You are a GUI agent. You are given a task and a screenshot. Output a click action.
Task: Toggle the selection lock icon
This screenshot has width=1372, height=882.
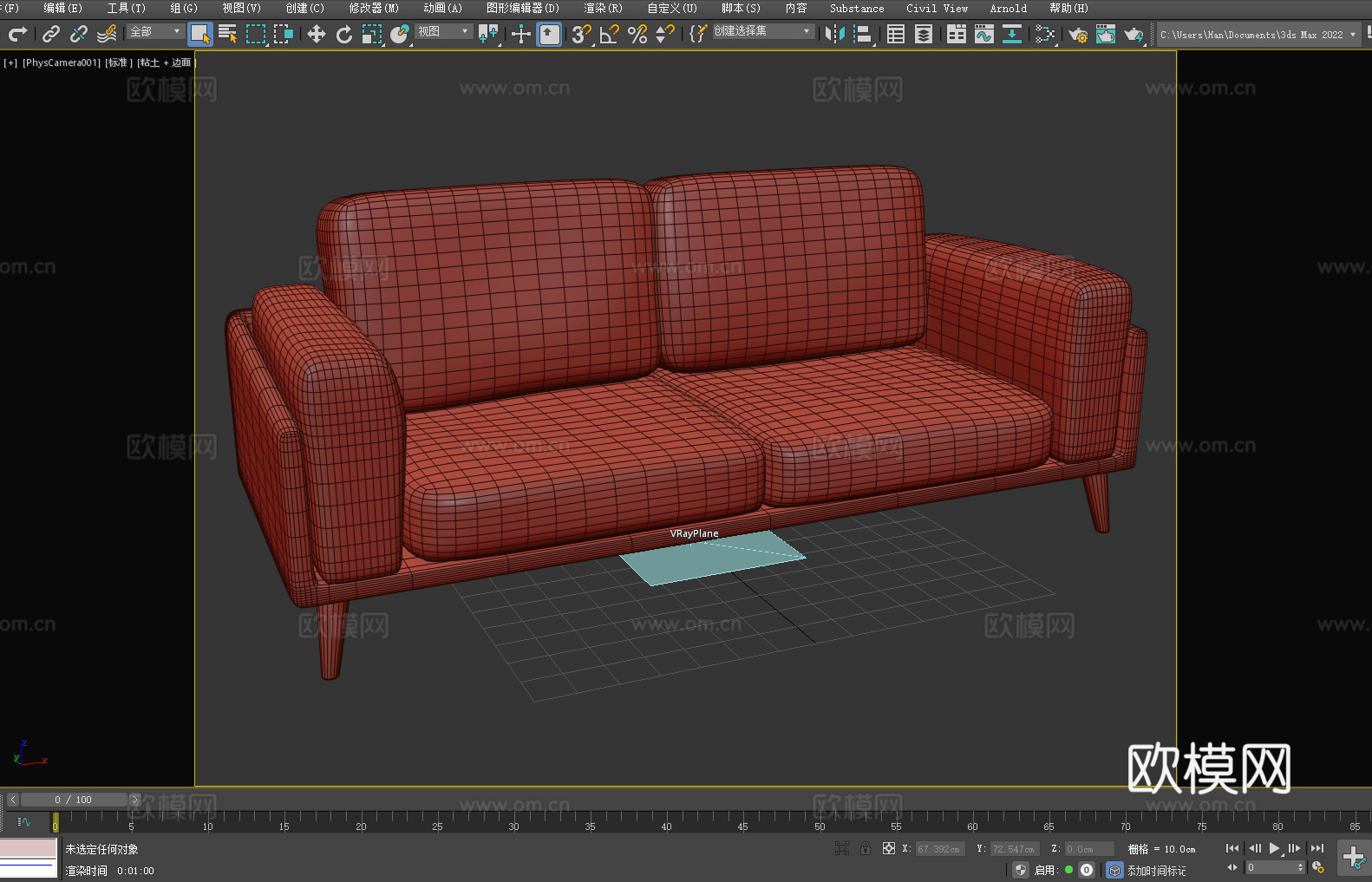pos(866,849)
